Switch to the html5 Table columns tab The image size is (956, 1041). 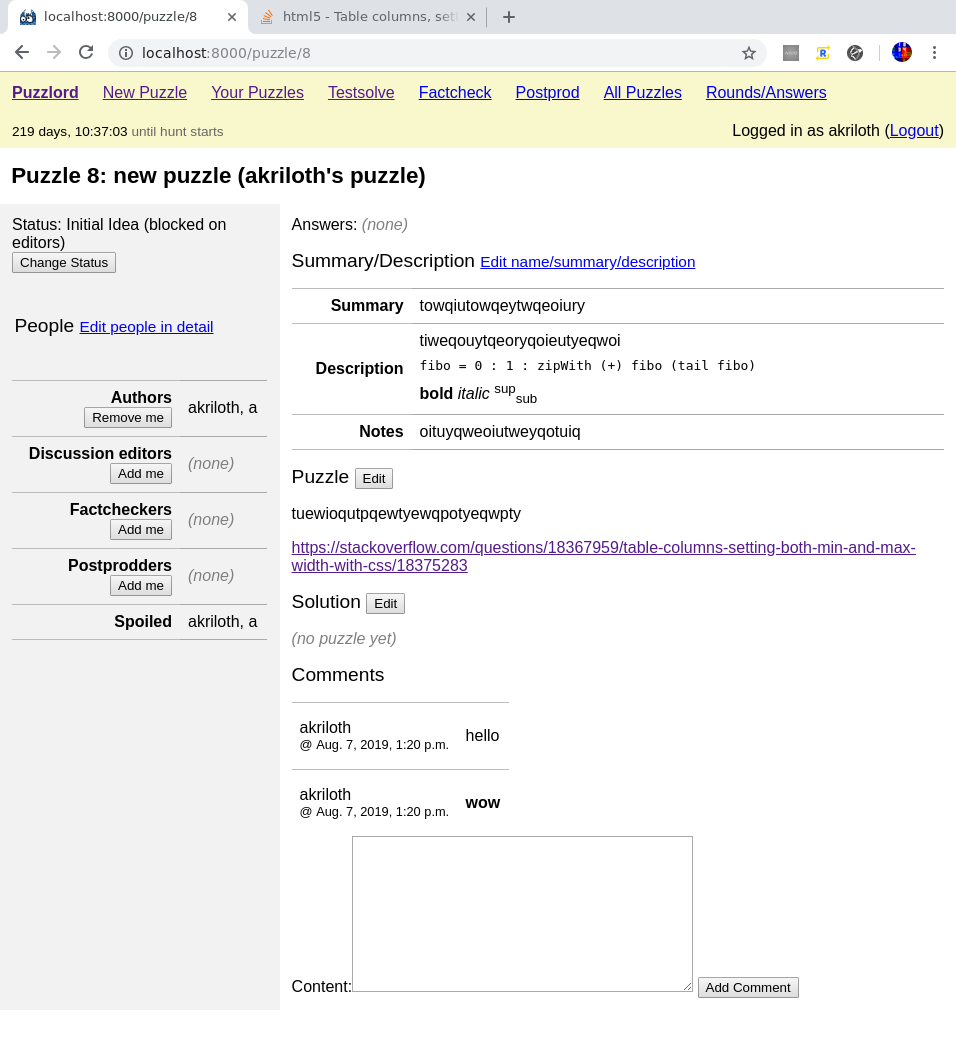click(367, 17)
